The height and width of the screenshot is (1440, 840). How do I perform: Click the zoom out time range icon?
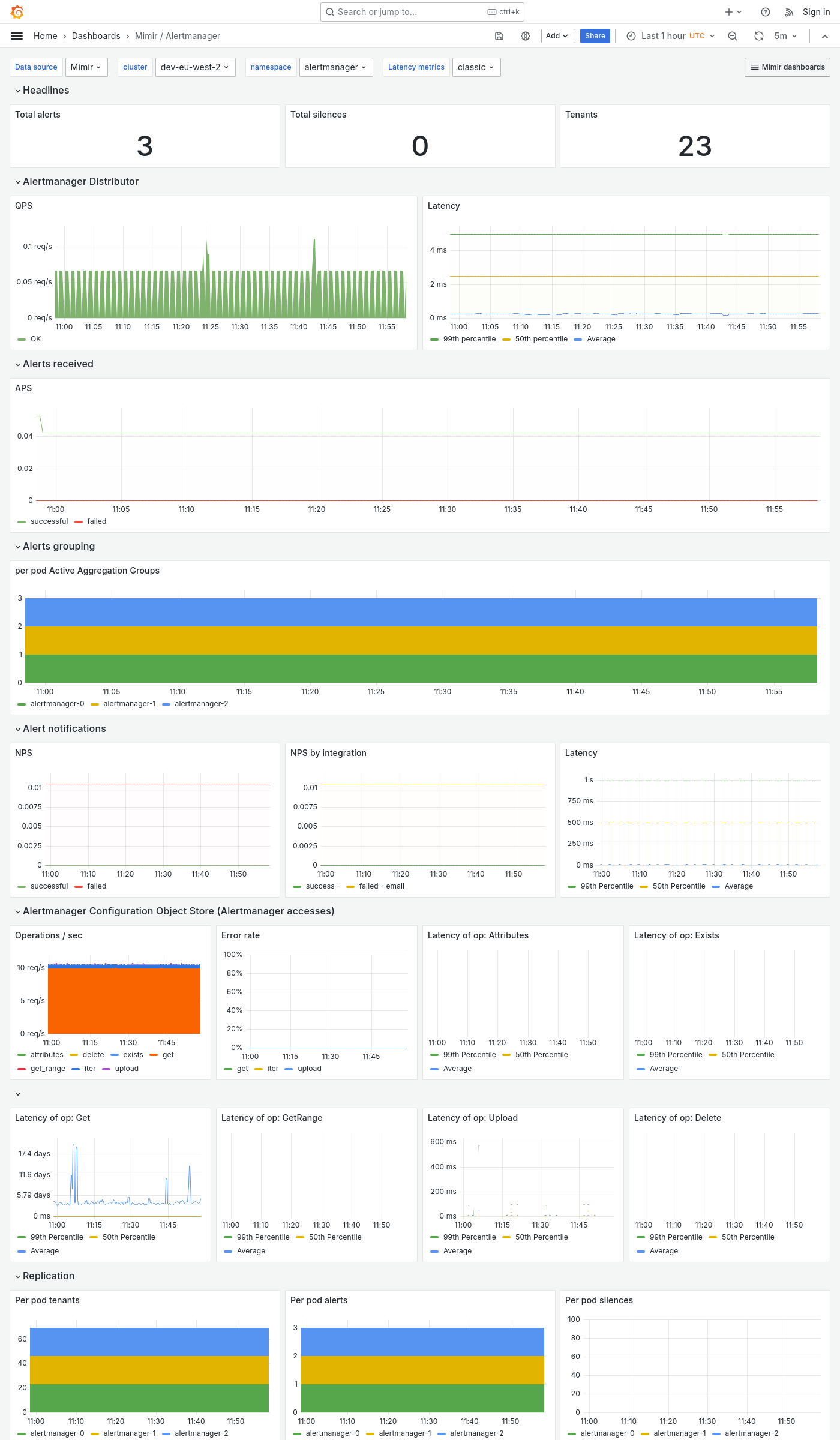click(733, 36)
